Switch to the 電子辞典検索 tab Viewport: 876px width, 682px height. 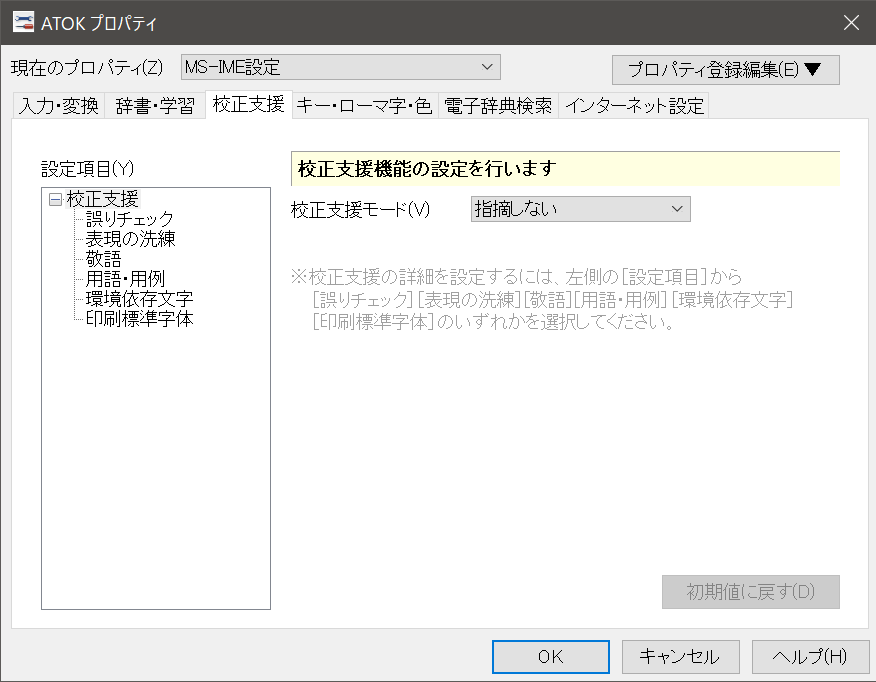498,106
